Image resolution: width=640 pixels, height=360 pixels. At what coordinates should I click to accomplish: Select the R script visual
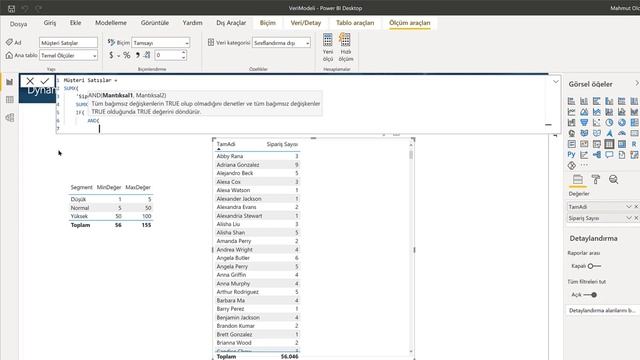coord(634,144)
